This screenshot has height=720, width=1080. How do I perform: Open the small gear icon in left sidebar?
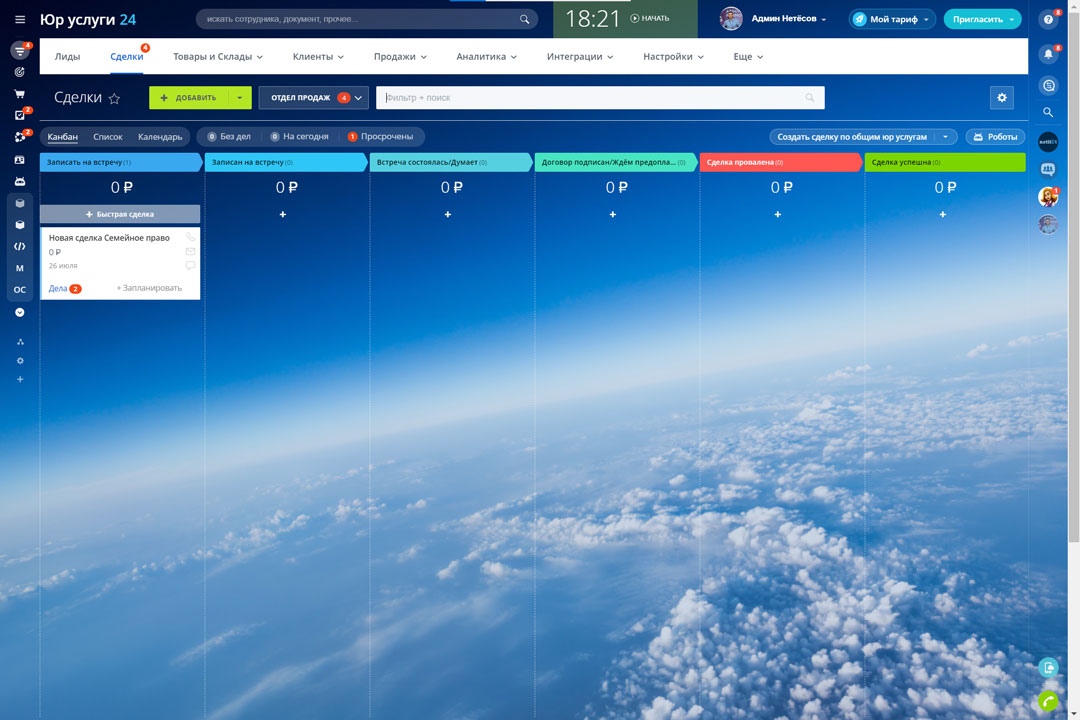tap(20, 360)
